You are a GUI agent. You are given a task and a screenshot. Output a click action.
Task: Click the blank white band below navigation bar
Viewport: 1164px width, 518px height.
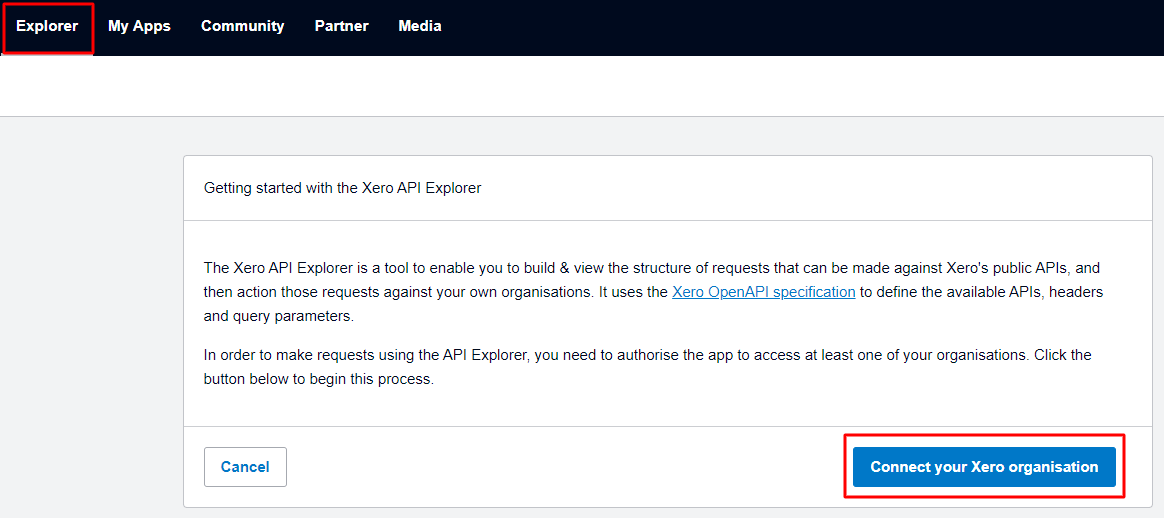580,86
